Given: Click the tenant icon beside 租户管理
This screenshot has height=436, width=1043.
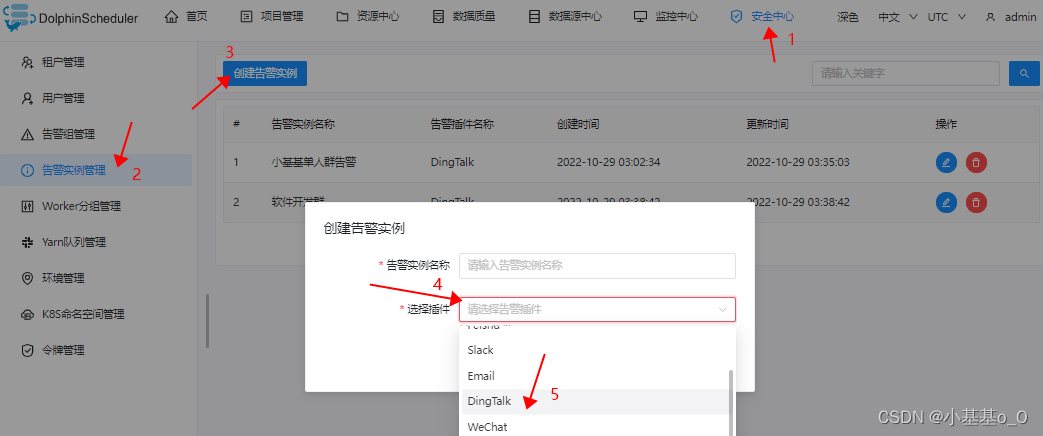Looking at the screenshot, I should (27, 63).
